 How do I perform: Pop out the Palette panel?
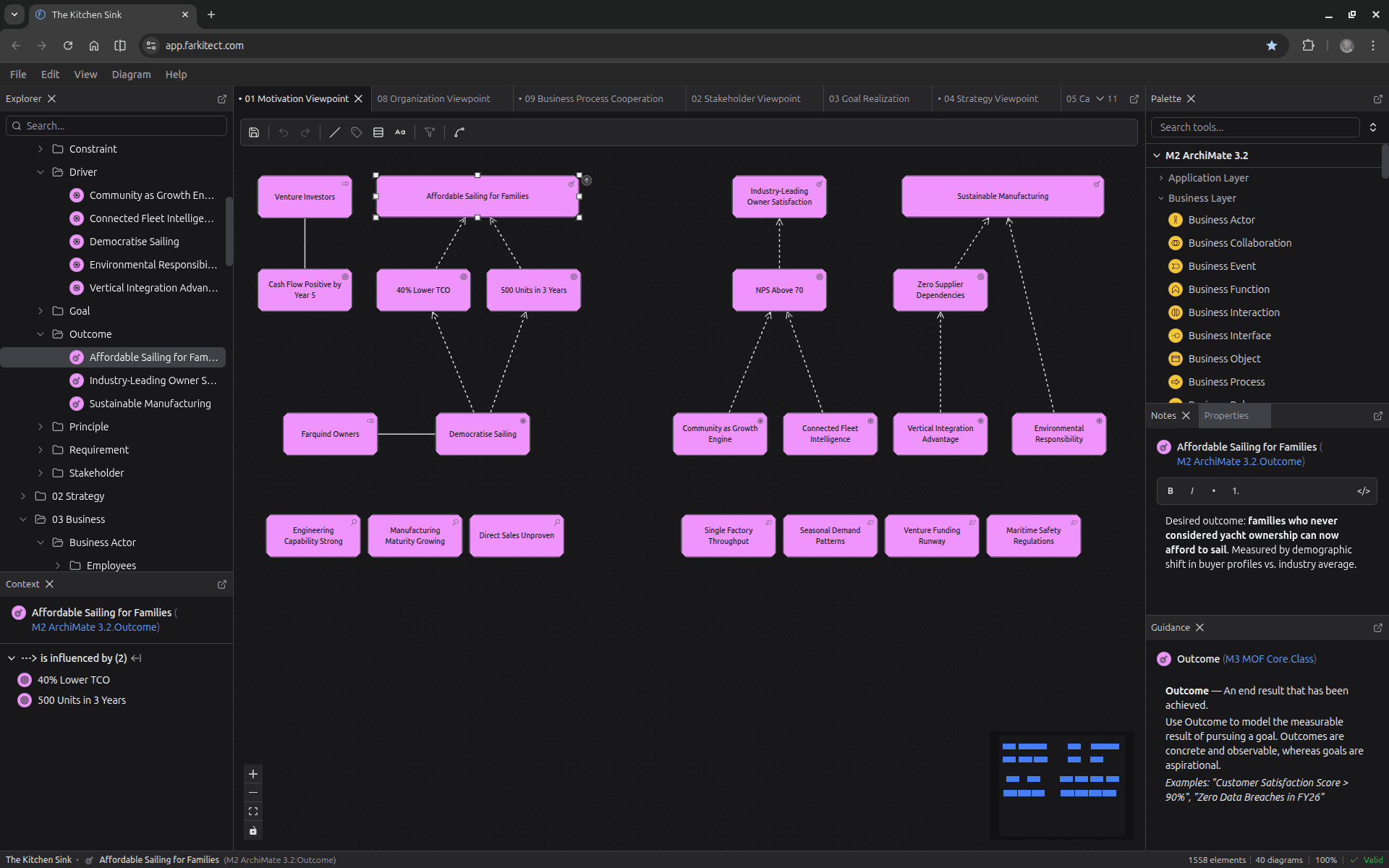tap(1377, 99)
